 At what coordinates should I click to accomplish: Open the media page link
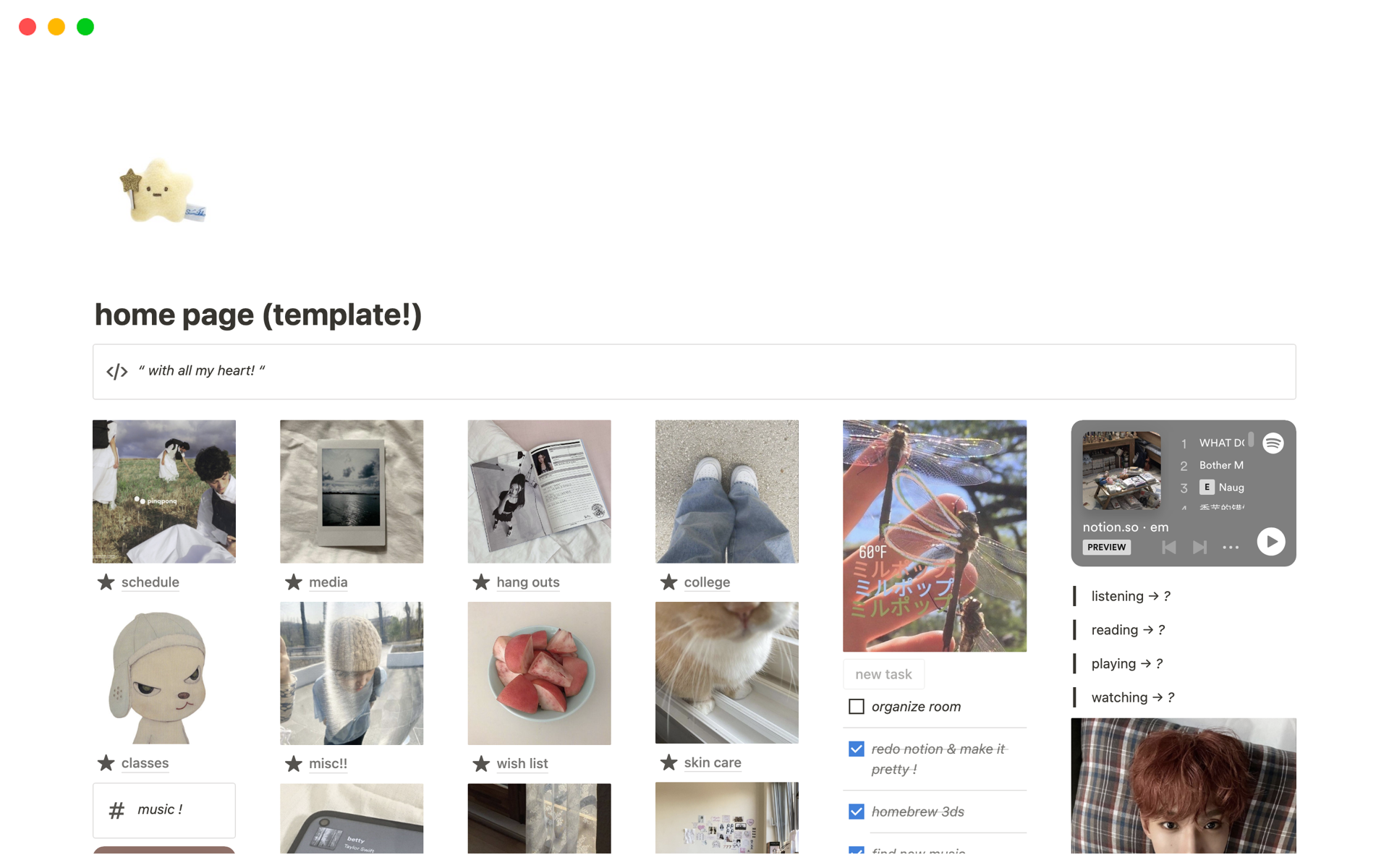(x=328, y=582)
